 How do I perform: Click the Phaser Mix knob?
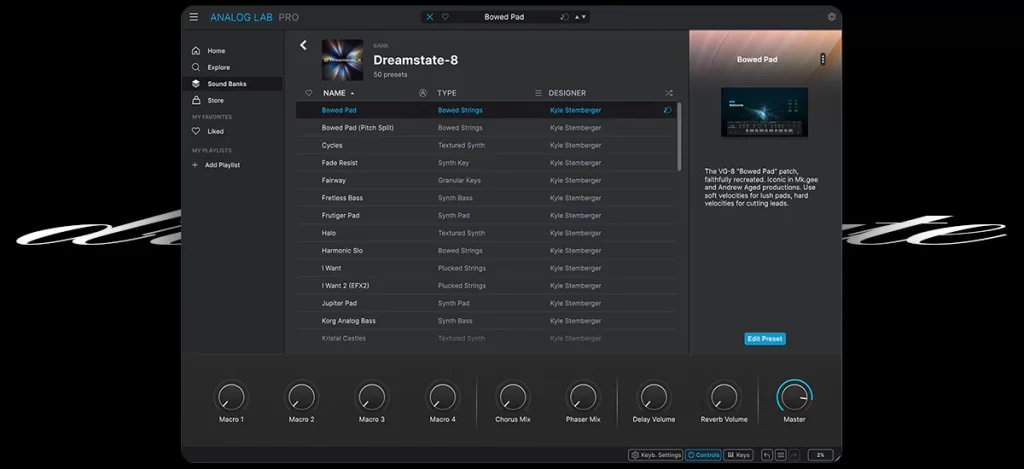583,396
